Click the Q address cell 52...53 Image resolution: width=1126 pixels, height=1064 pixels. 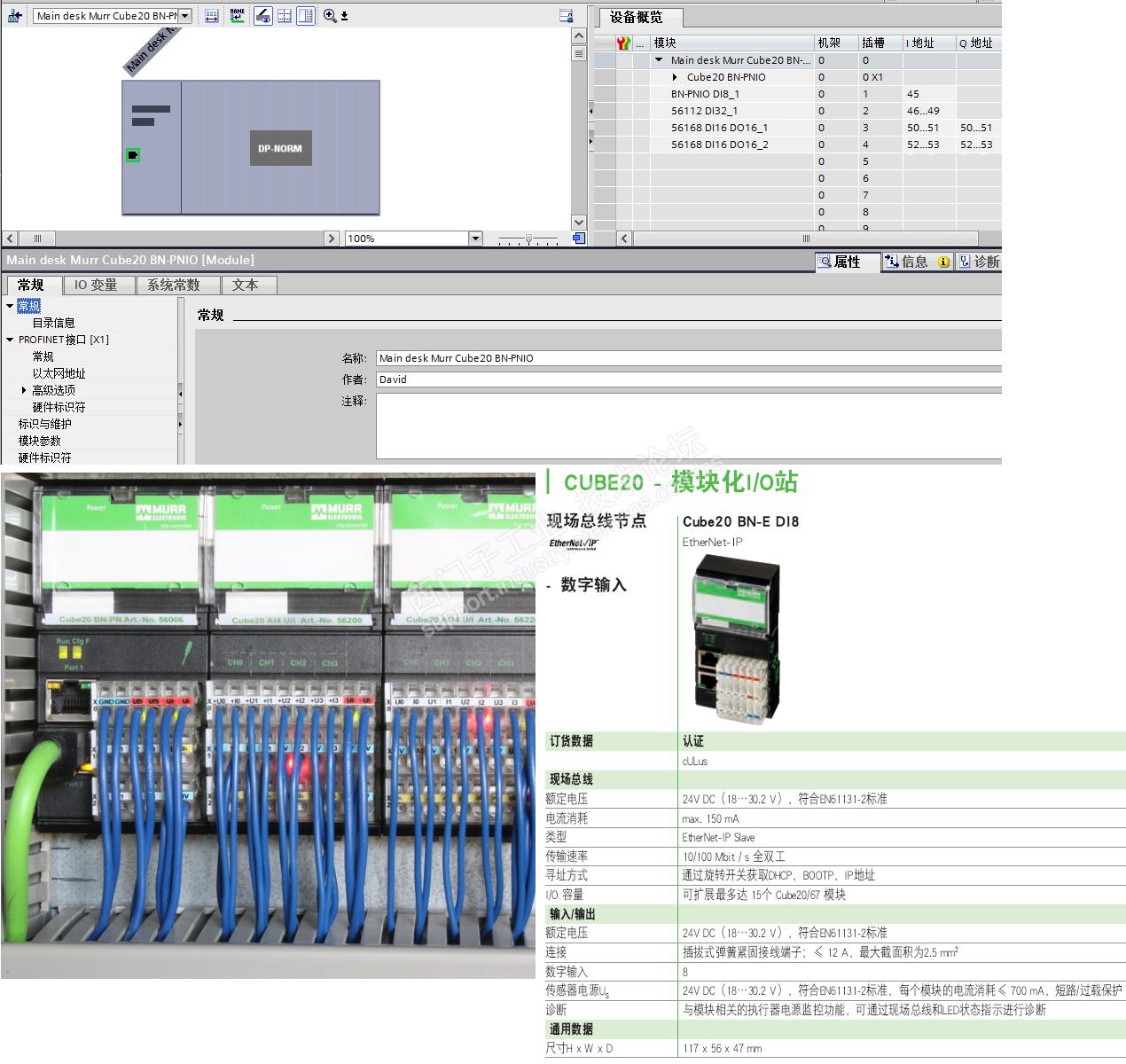[979, 145]
